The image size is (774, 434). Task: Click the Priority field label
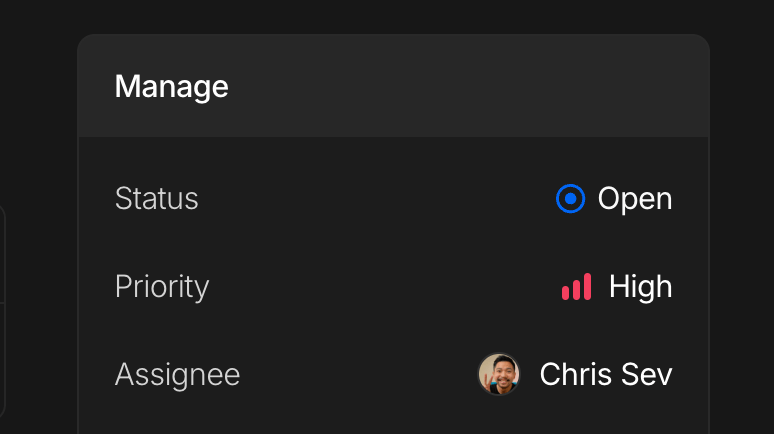[162, 287]
